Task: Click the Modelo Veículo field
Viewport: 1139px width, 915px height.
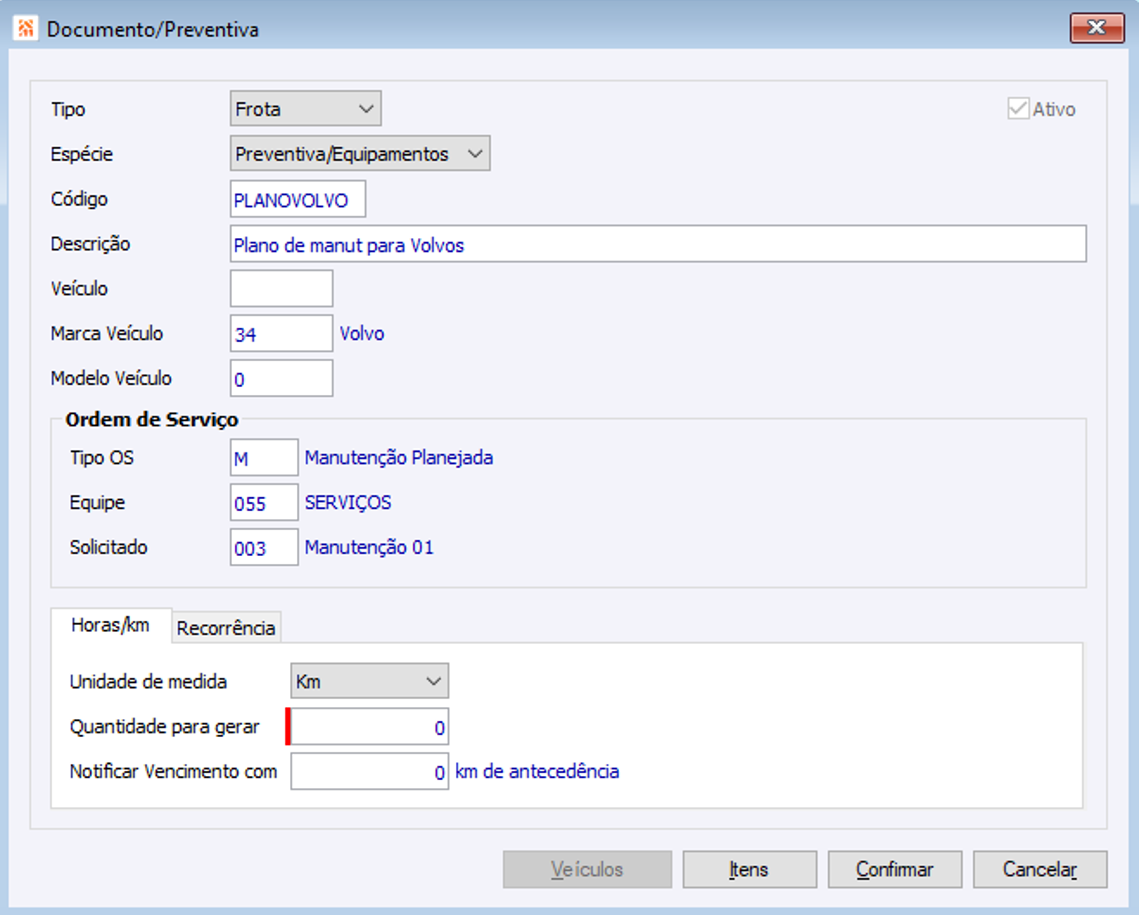Action: click(282, 378)
